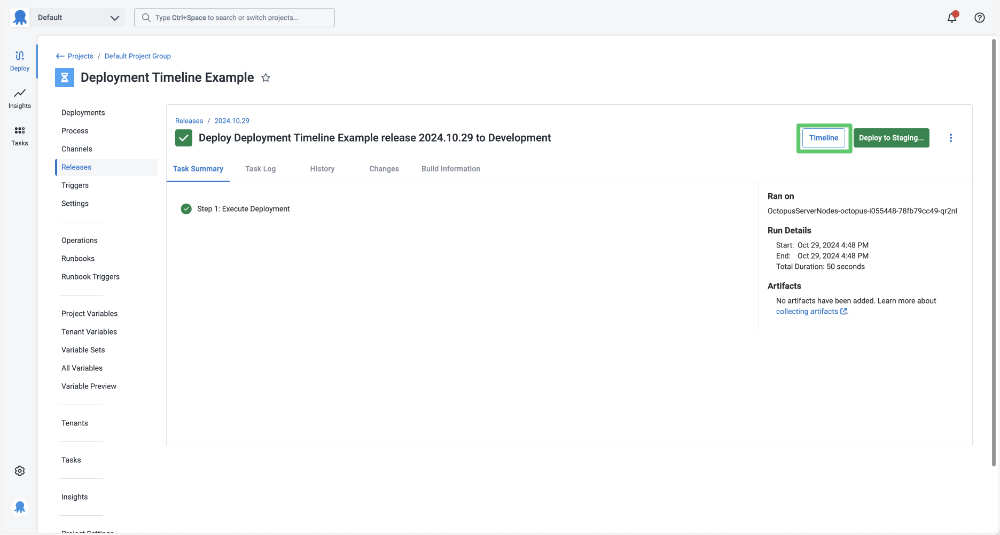The image size is (1000, 535).
Task: Switch to the History tab
Action: tap(322, 169)
